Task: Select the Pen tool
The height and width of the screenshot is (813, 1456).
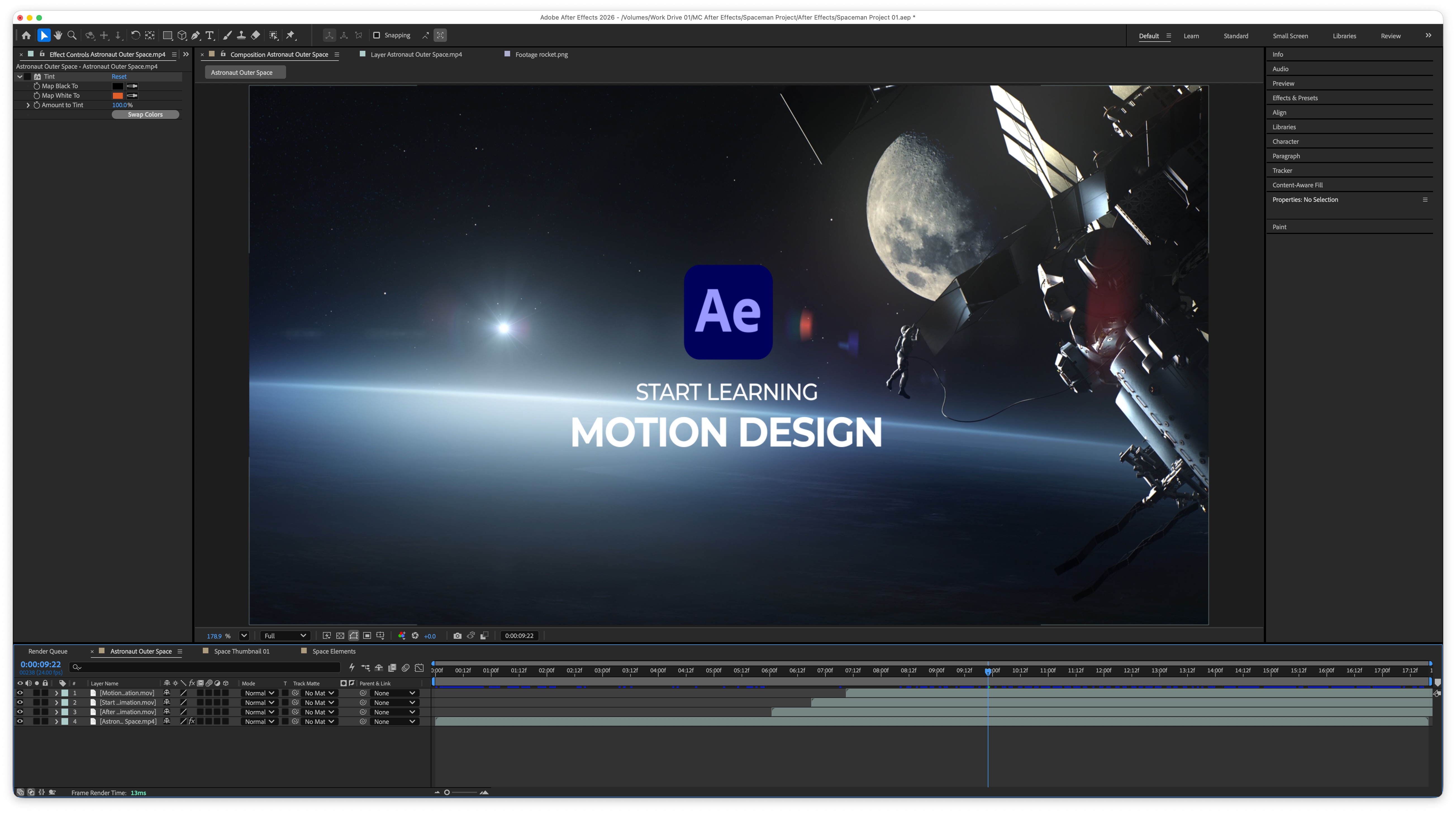Action: pyautogui.click(x=196, y=35)
